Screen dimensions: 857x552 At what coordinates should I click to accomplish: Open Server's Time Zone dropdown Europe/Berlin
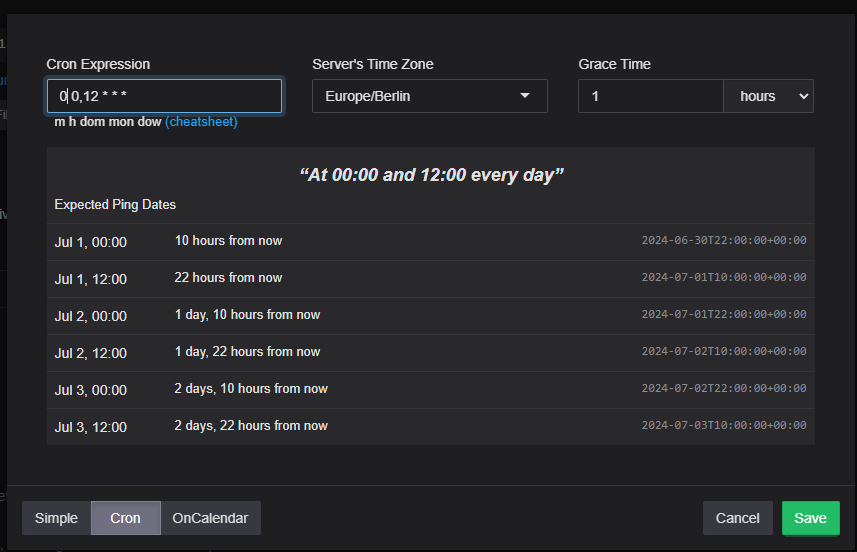pyautogui.click(x=430, y=96)
